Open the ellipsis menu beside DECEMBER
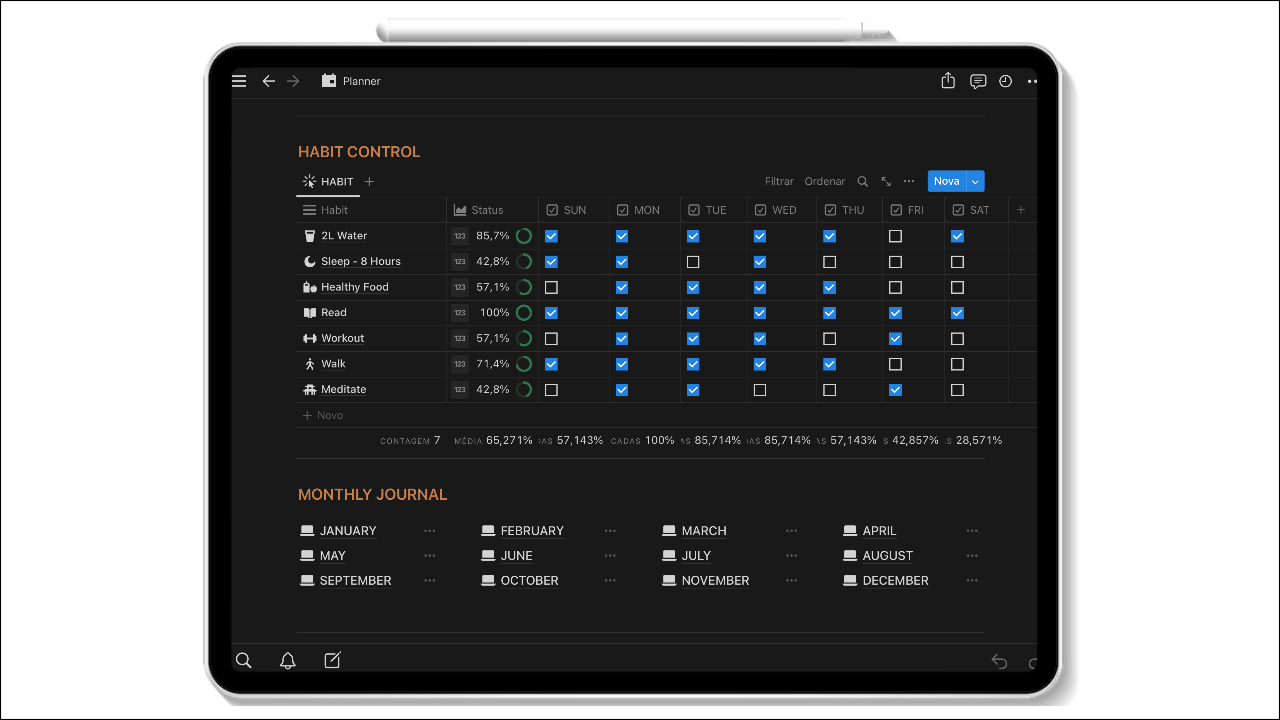Viewport: 1280px width, 720px height. (971, 580)
